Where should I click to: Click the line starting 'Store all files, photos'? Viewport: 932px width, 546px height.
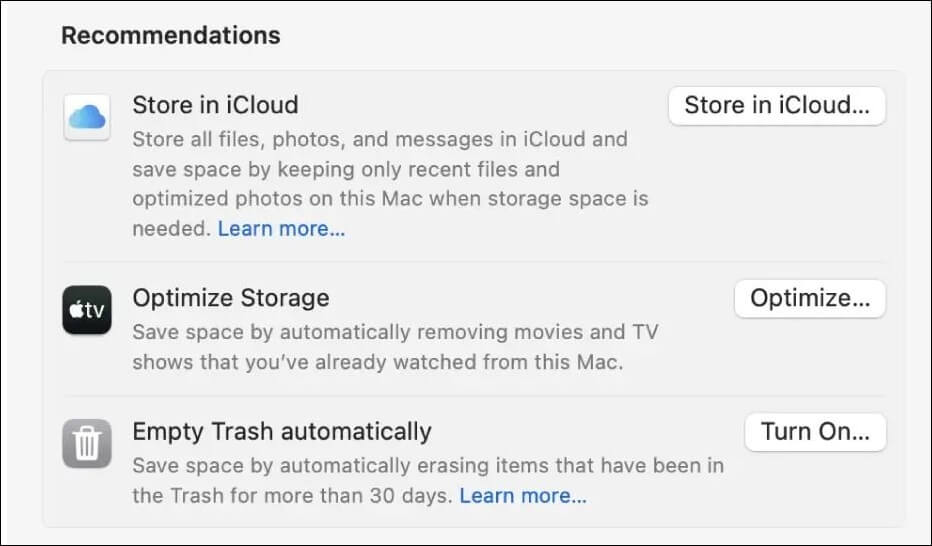tap(380, 139)
